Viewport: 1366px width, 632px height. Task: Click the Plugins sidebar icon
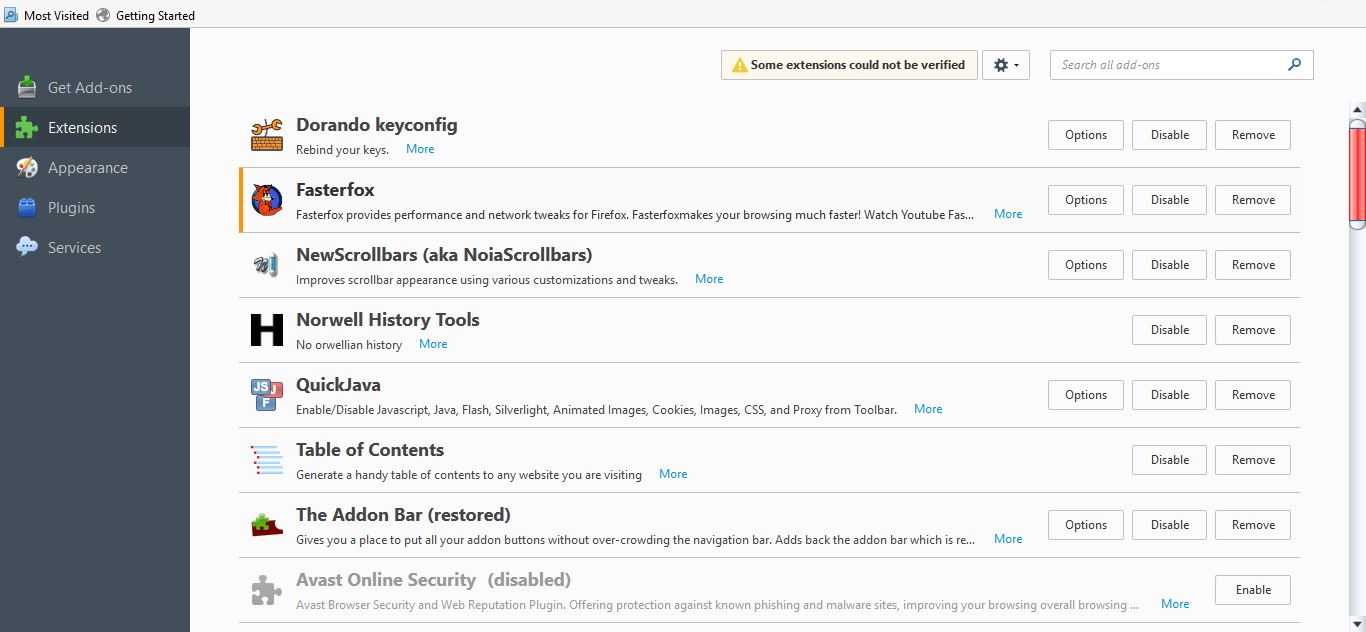(x=26, y=207)
